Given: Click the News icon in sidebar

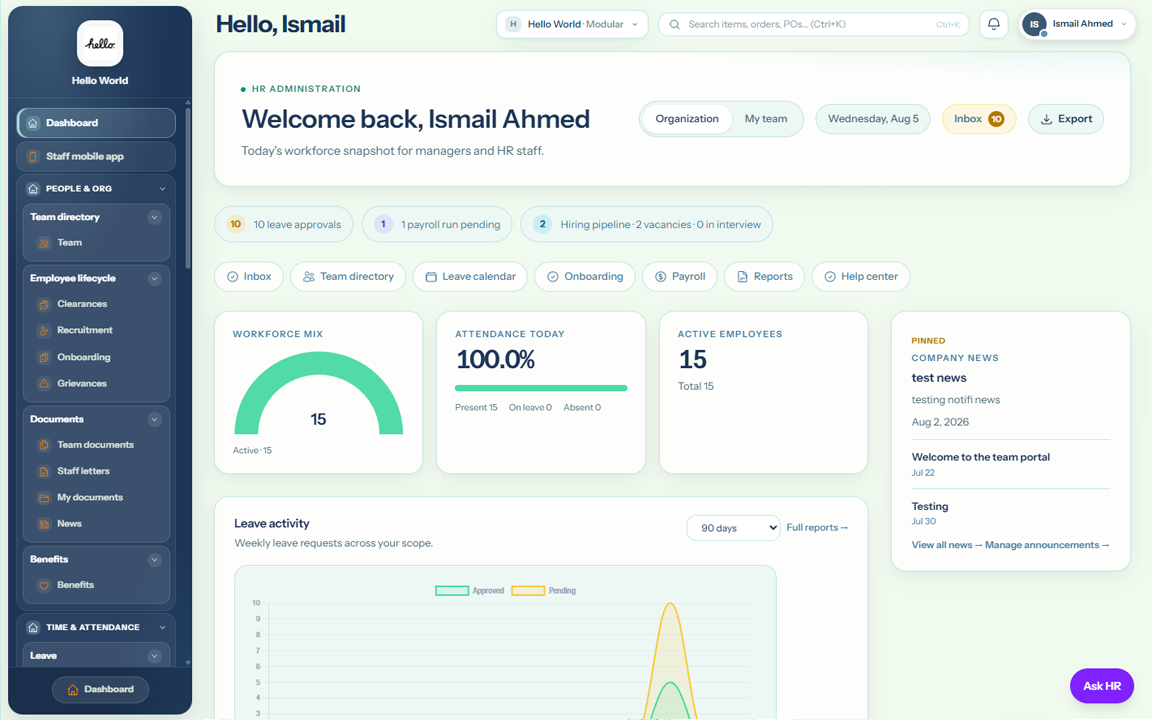Looking at the screenshot, I should click(x=44, y=524).
